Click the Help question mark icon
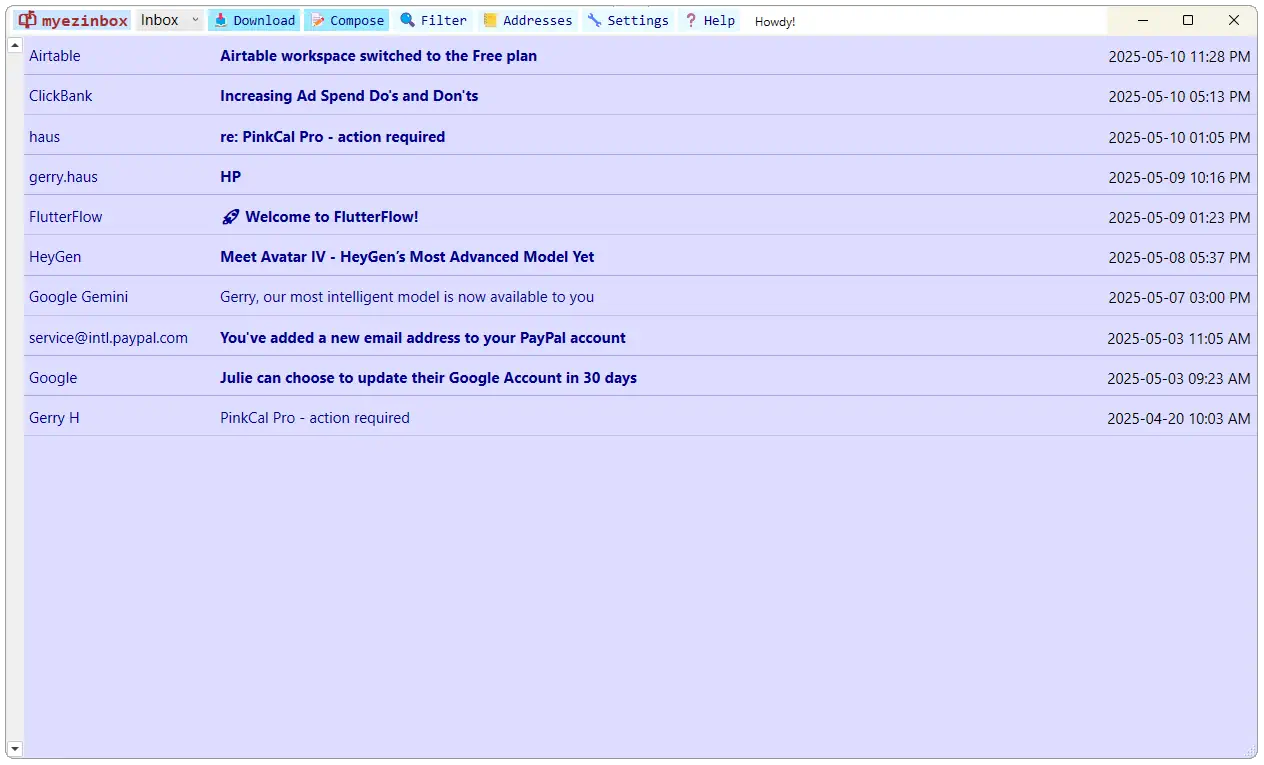1264x765 pixels. [690, 20]
